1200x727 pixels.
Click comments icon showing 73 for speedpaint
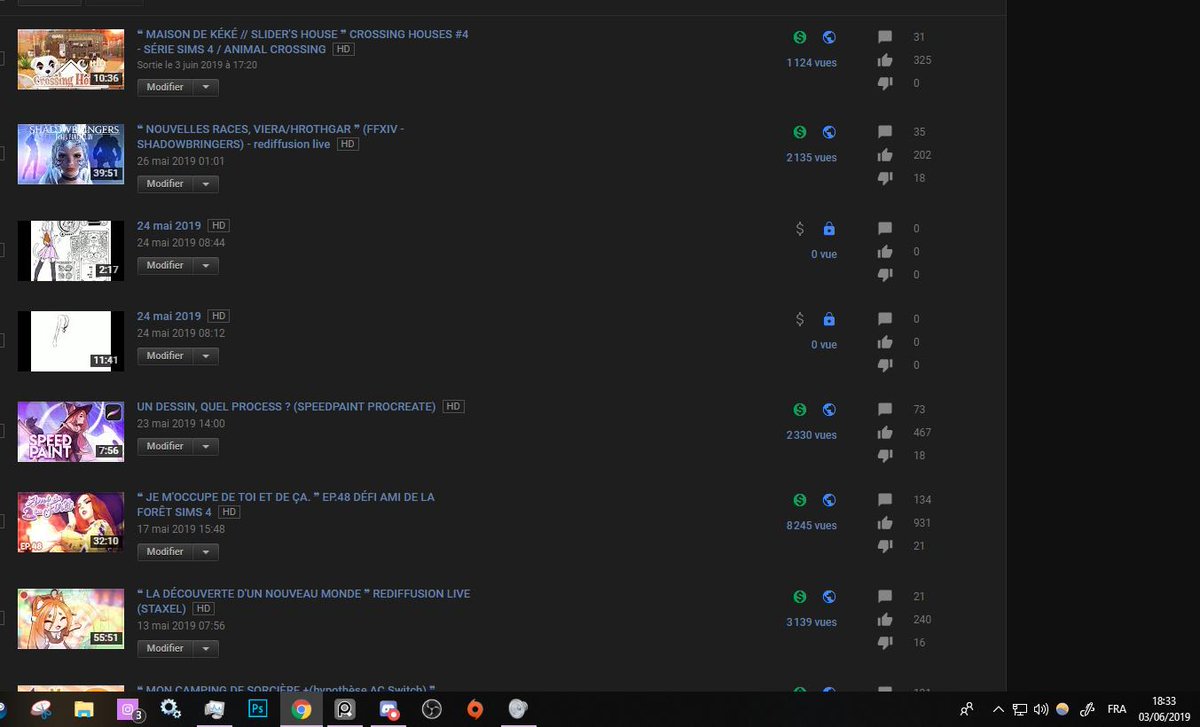pos(885,410)
